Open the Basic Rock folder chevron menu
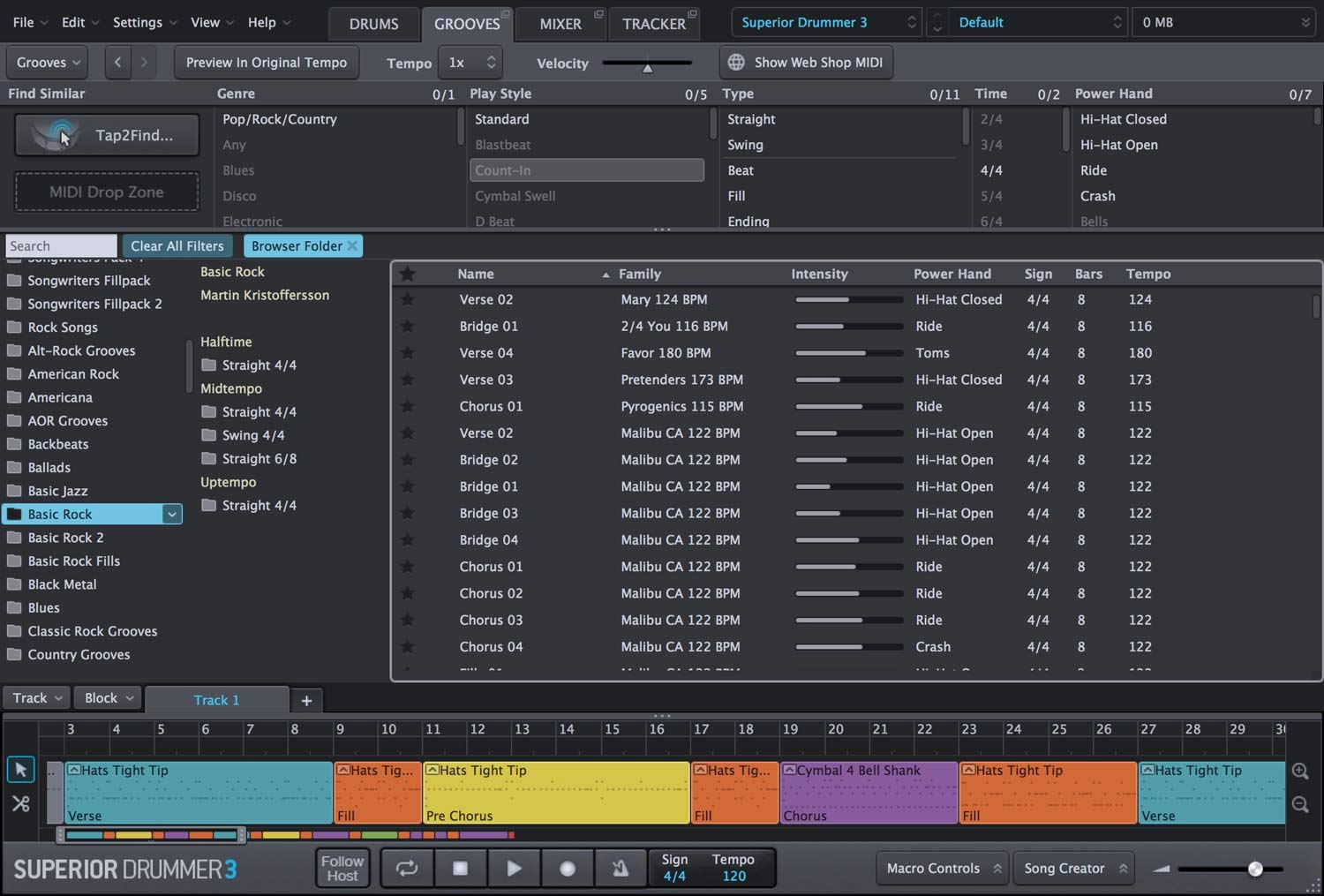This screenshot has width=1324, height=896. [172, 514]
